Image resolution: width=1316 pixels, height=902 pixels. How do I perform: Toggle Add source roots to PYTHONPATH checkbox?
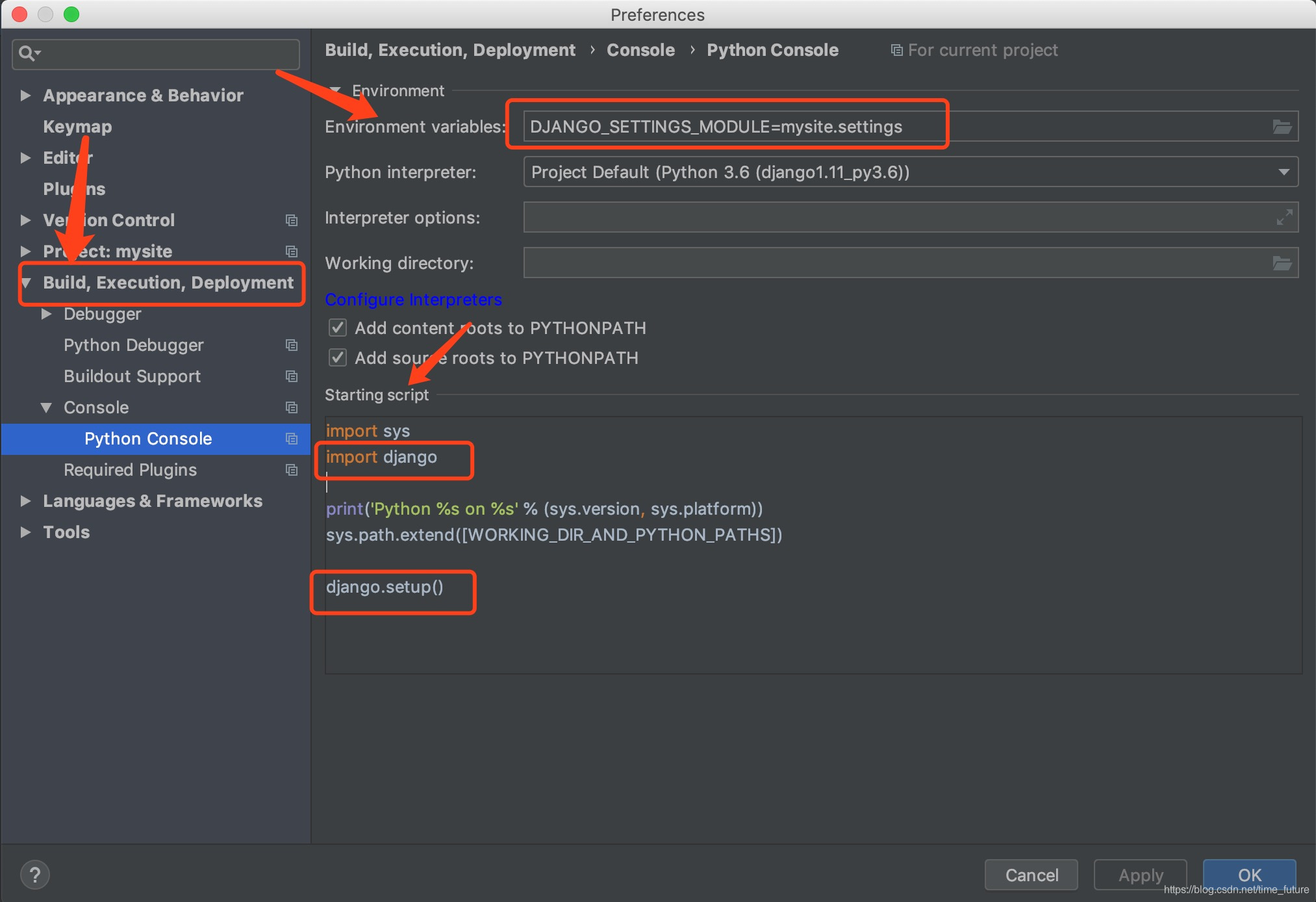[x=337, y=358]
